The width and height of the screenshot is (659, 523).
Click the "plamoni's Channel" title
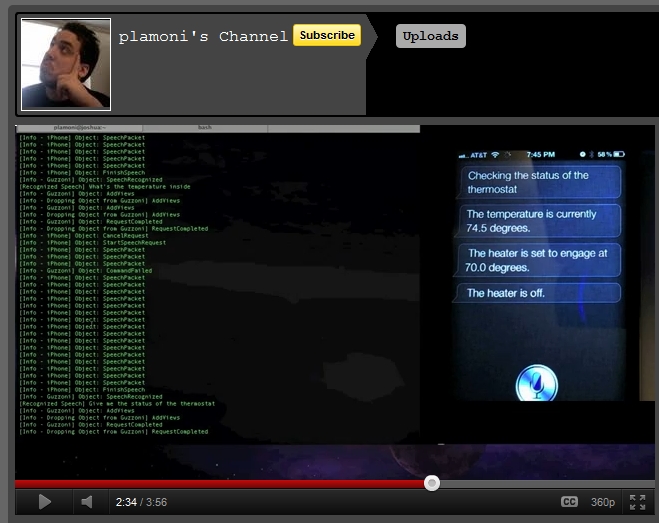pyautogui.click(x=203, y=37)
